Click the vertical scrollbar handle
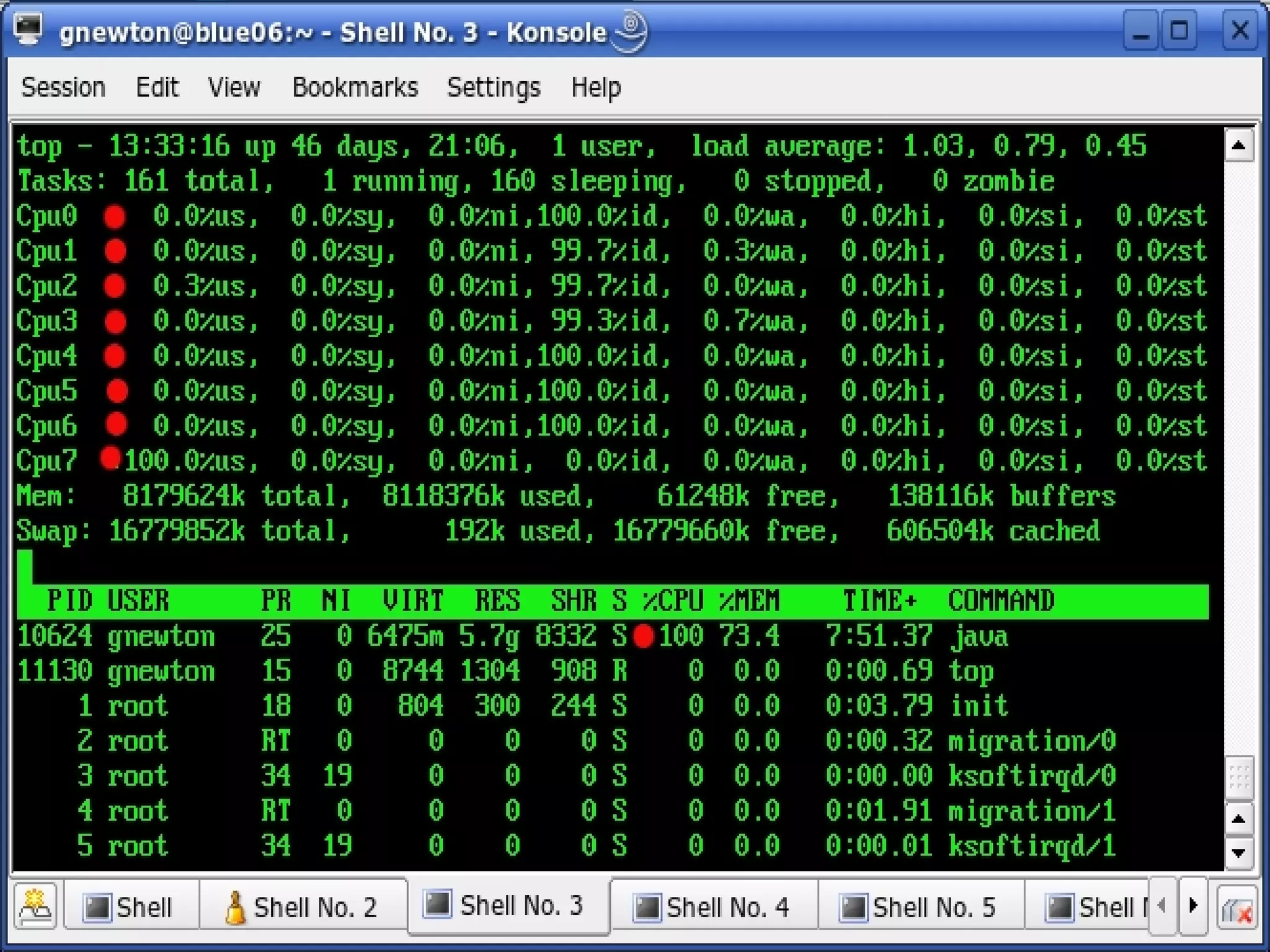 [1239, 776]
